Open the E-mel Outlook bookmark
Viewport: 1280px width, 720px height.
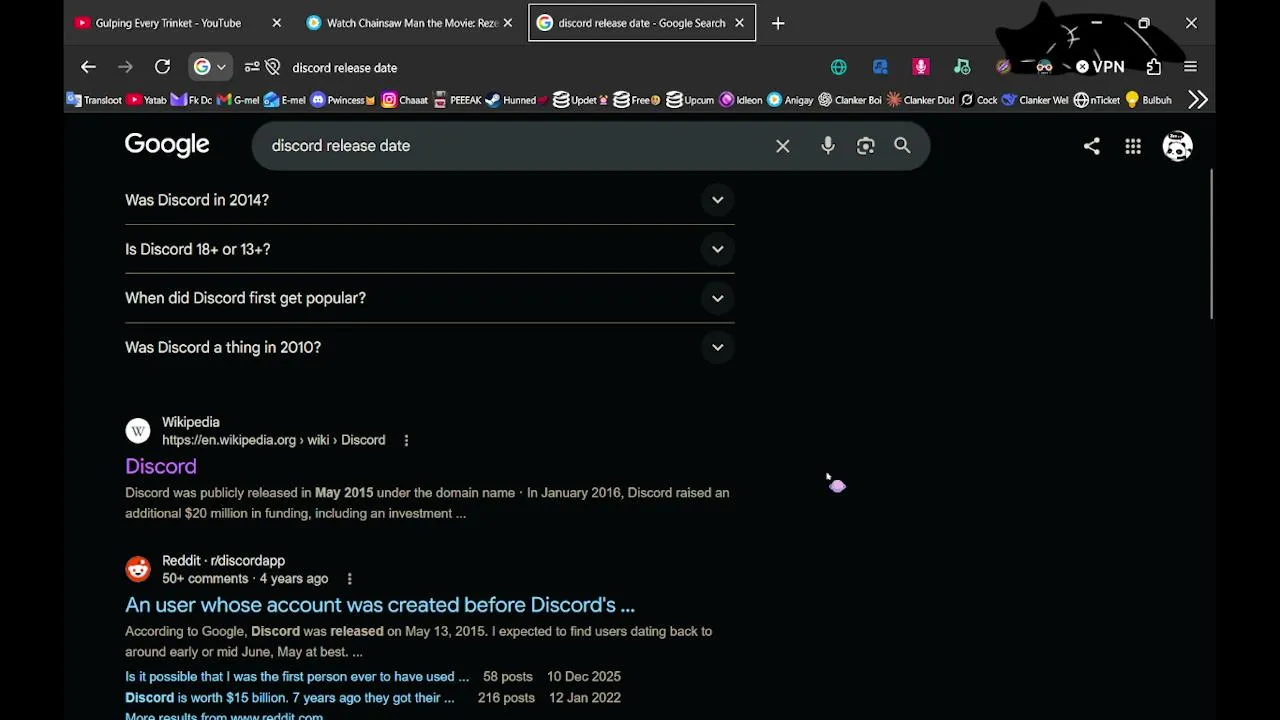(x=286, y=100)
